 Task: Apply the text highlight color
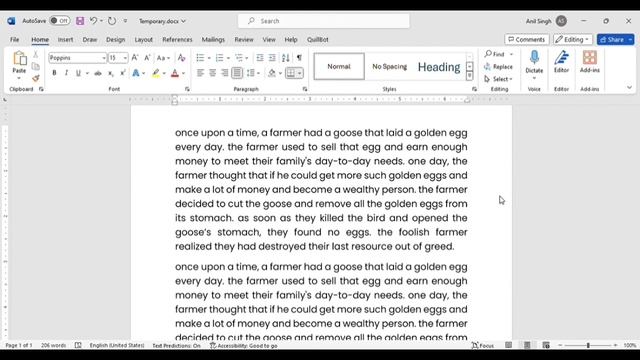156,73
